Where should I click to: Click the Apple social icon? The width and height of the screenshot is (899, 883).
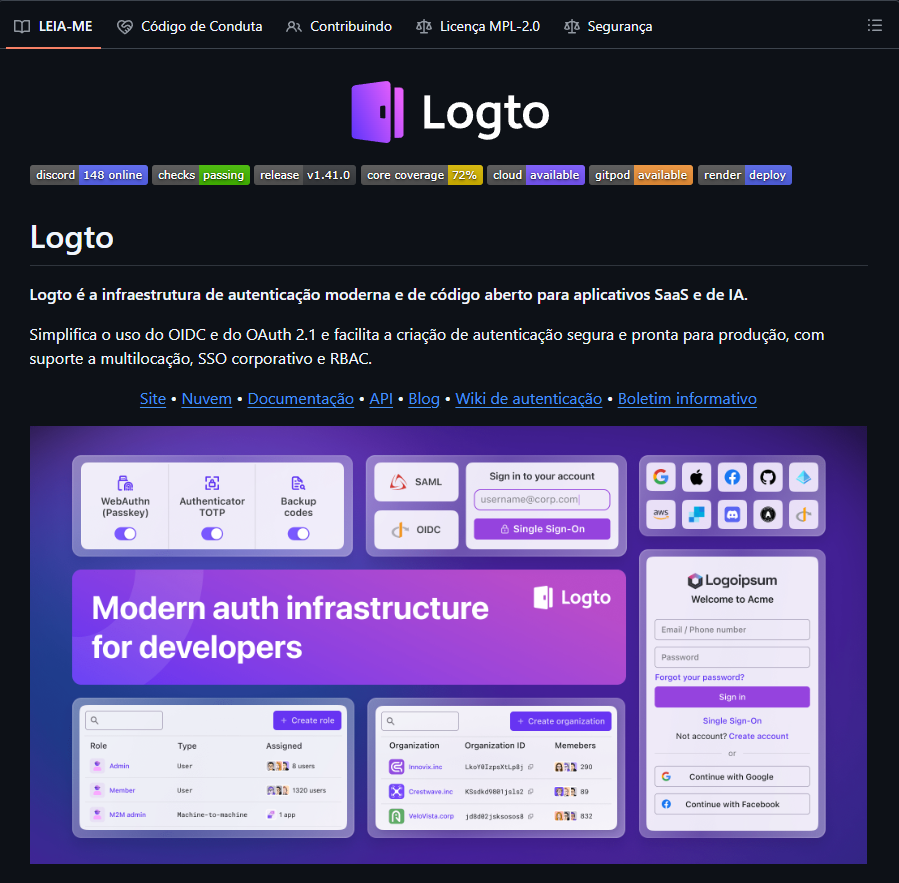(696, 477)
